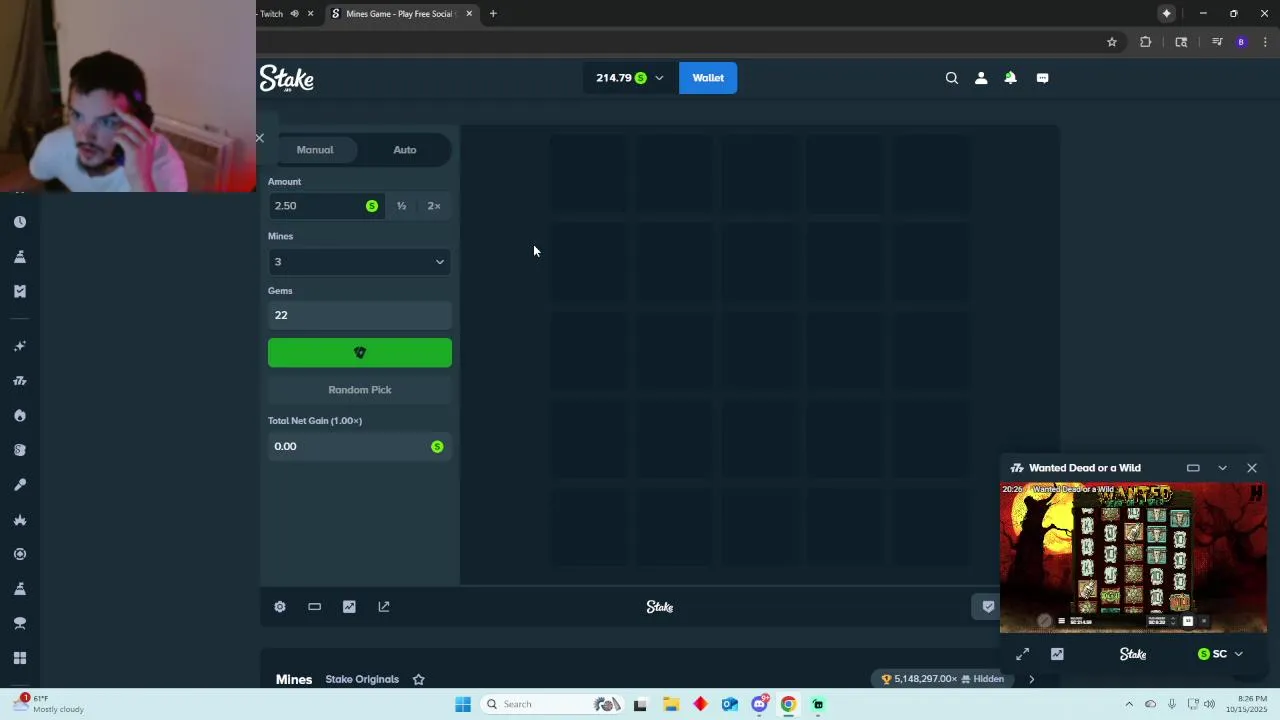This screenshot has height=720, width=1280.
Task: Open the SC currency dropdown
Action: [1220, 654]
